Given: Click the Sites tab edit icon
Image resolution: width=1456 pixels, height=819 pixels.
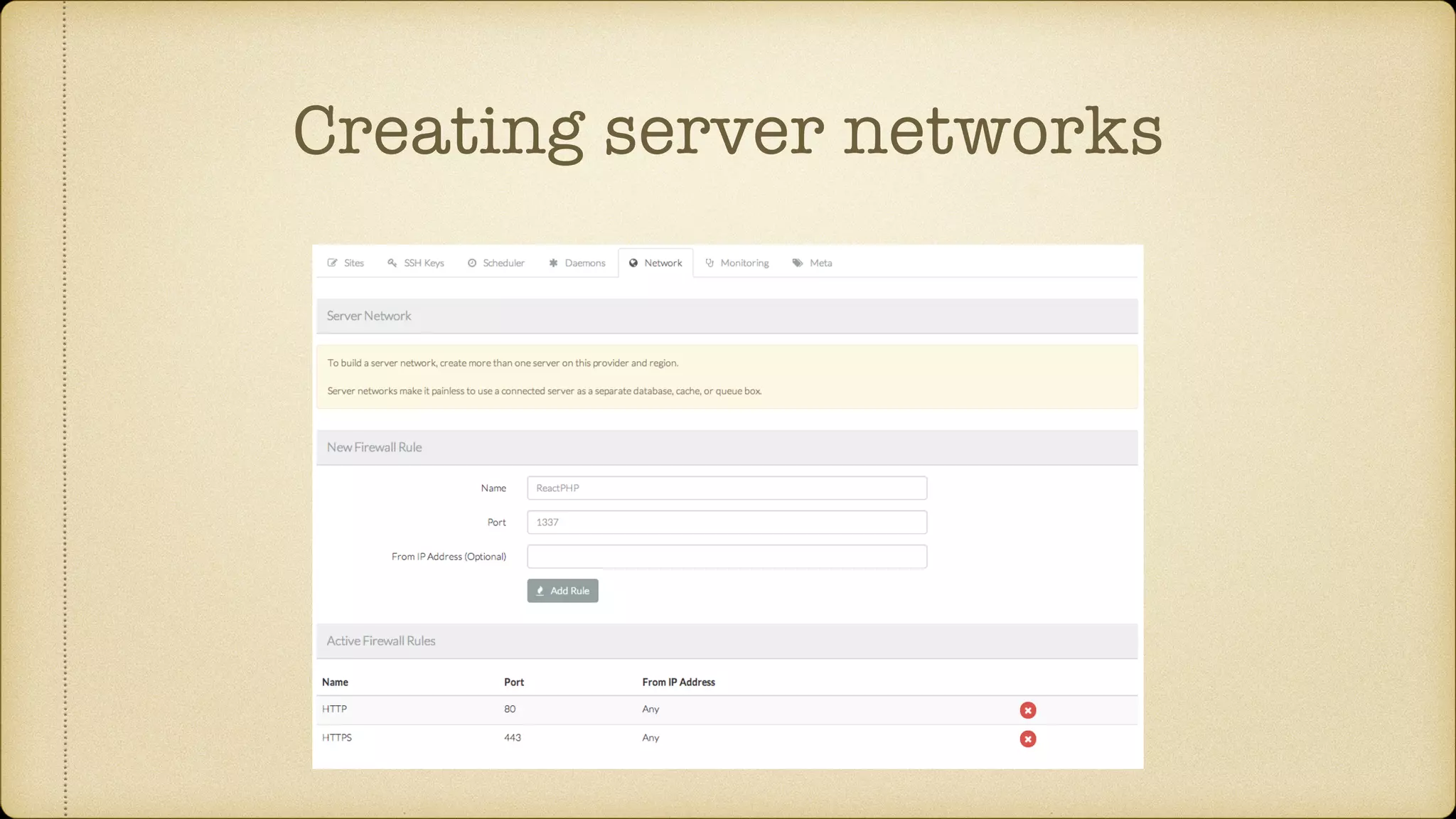Looking at the screenshot, I should (332, 263).
